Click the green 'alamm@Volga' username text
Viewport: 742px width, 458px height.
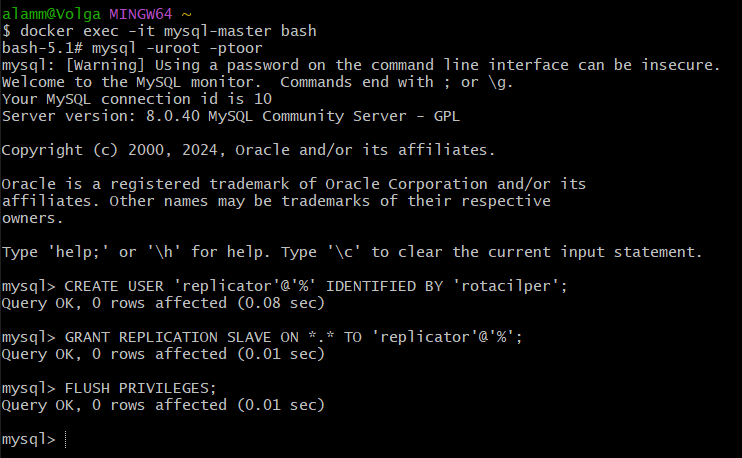51,14
